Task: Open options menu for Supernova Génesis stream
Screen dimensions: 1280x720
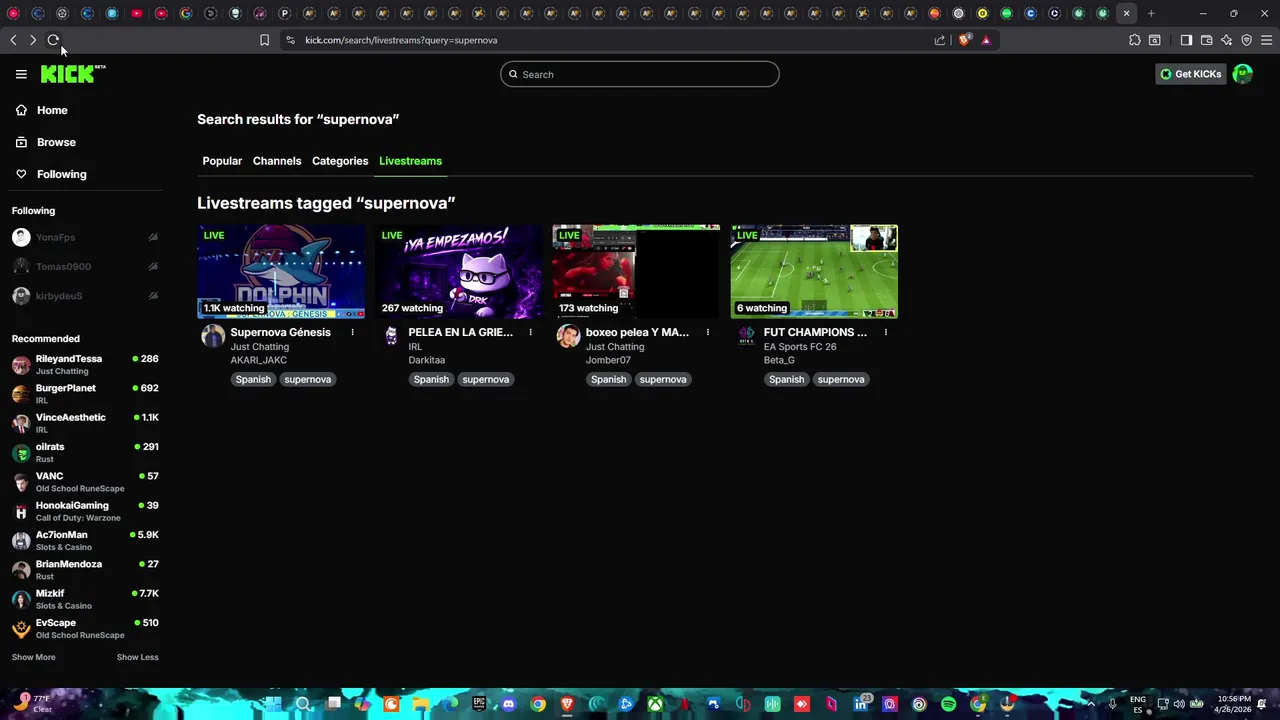Action: pyautogui.click(x=352, y=332)
